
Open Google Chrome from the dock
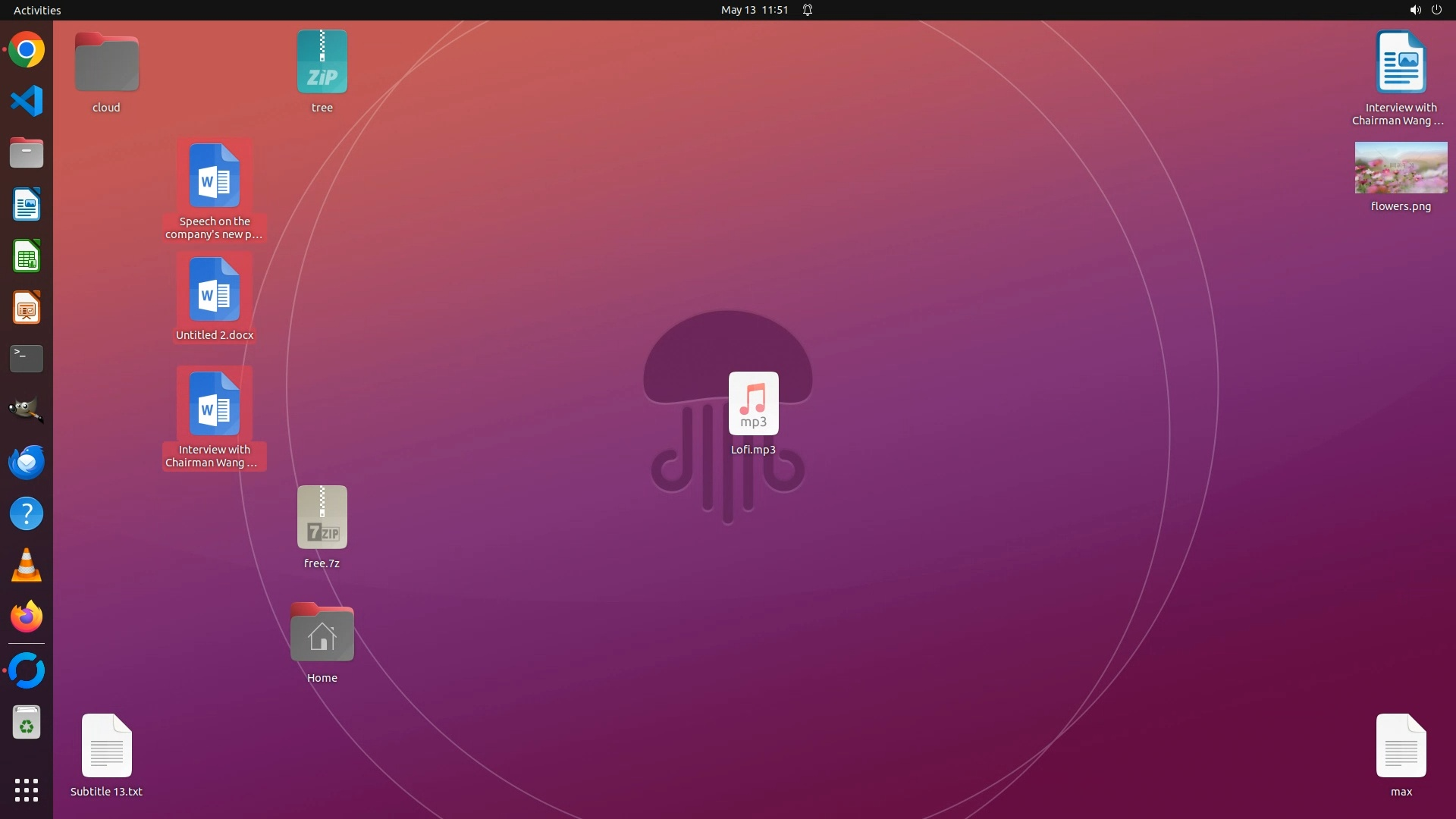(27, 50)
